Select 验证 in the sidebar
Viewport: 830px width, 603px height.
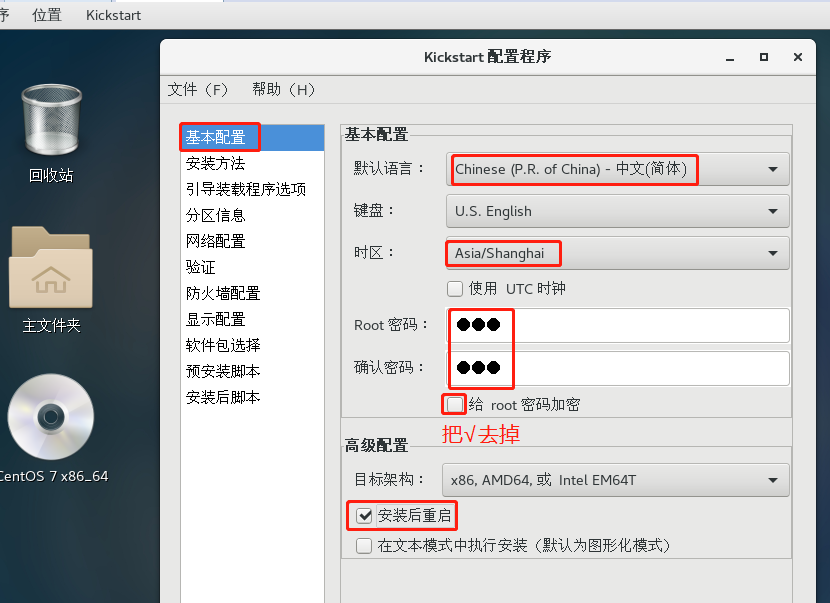pos(252,267)
